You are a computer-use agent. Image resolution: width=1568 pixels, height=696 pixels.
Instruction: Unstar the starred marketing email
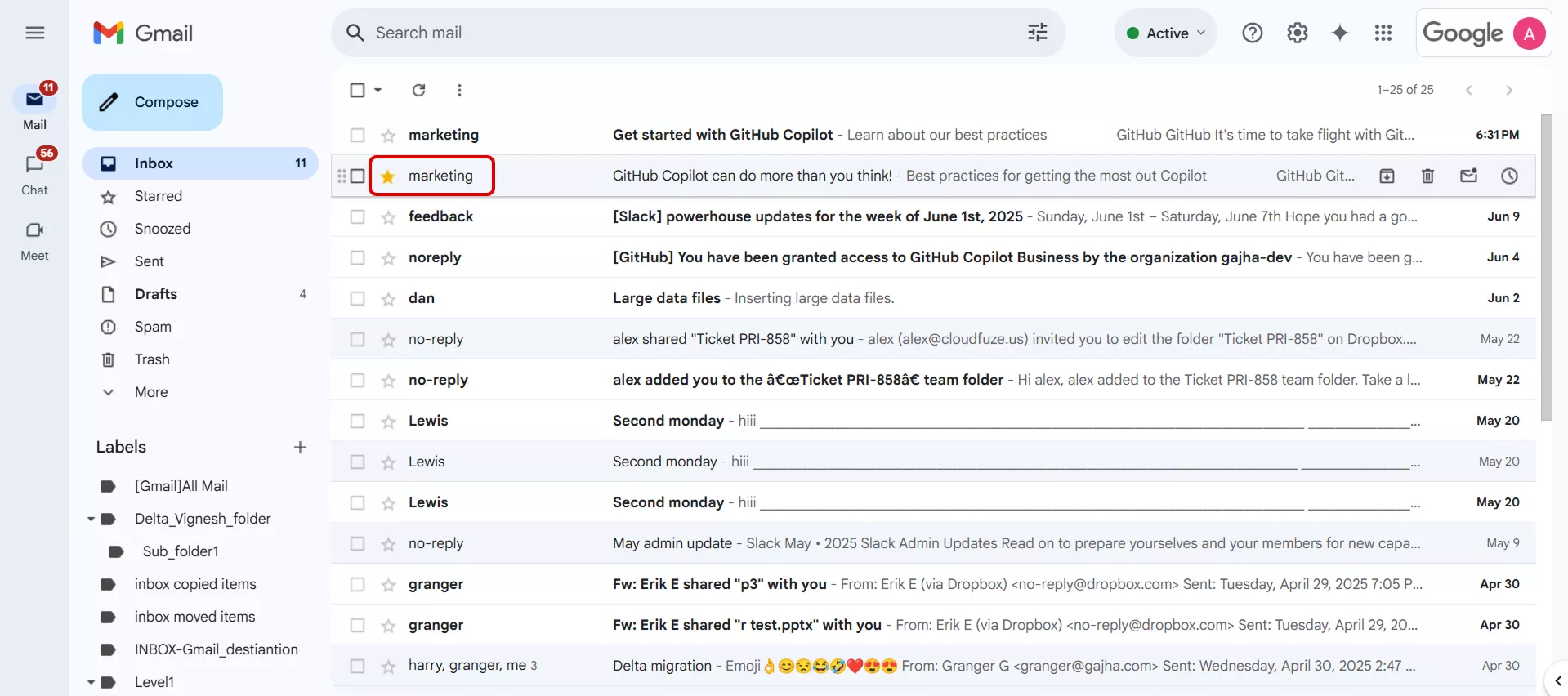pos(388,176)
